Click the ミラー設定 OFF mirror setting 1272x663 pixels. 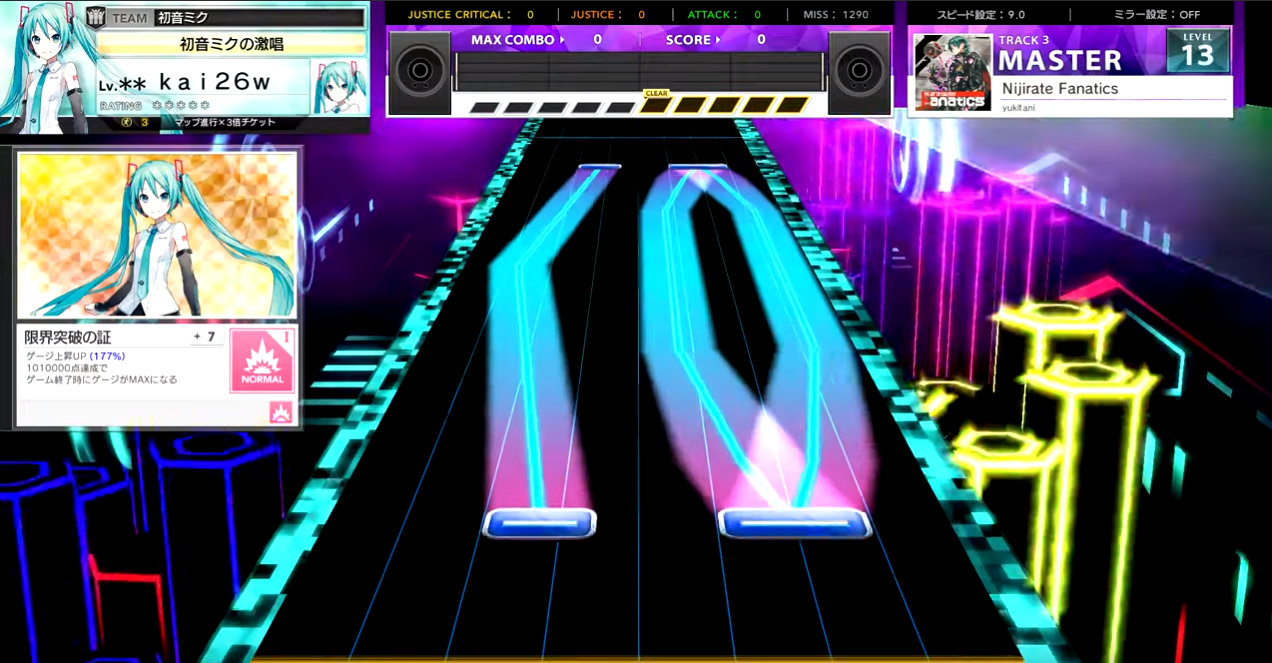pyautogui.click(x=1157, y=15)
